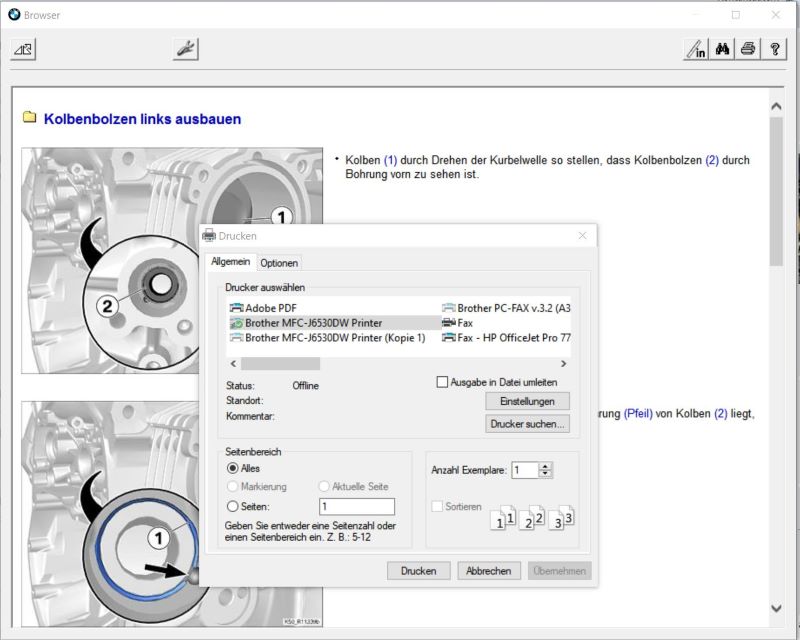Click the Browser page vertical scrollbar thumb
The height and width of the screenshot is (640, 800).
click(x=776, y=191)
